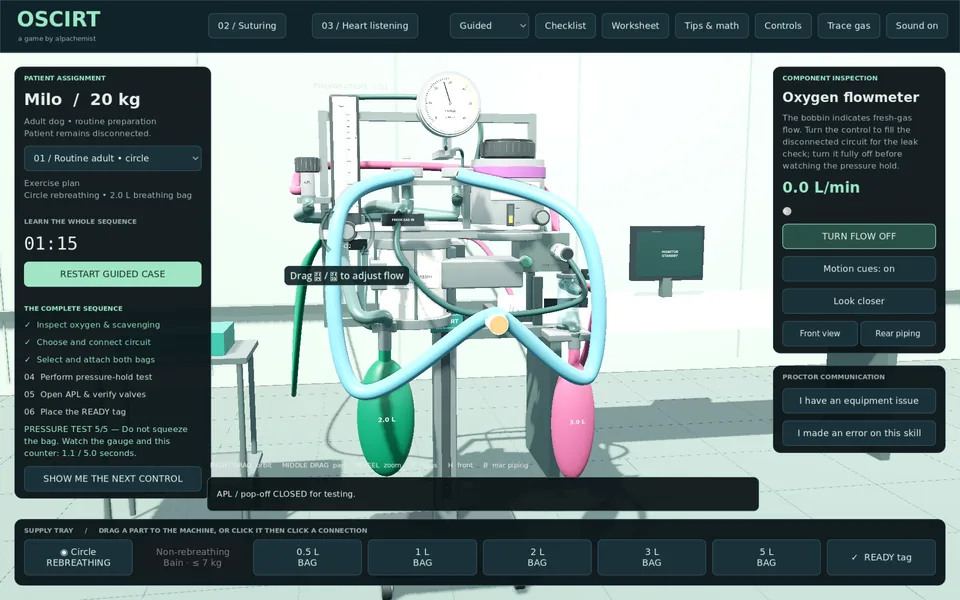Pick the 1 L BAG from tray

pos(422,557)
